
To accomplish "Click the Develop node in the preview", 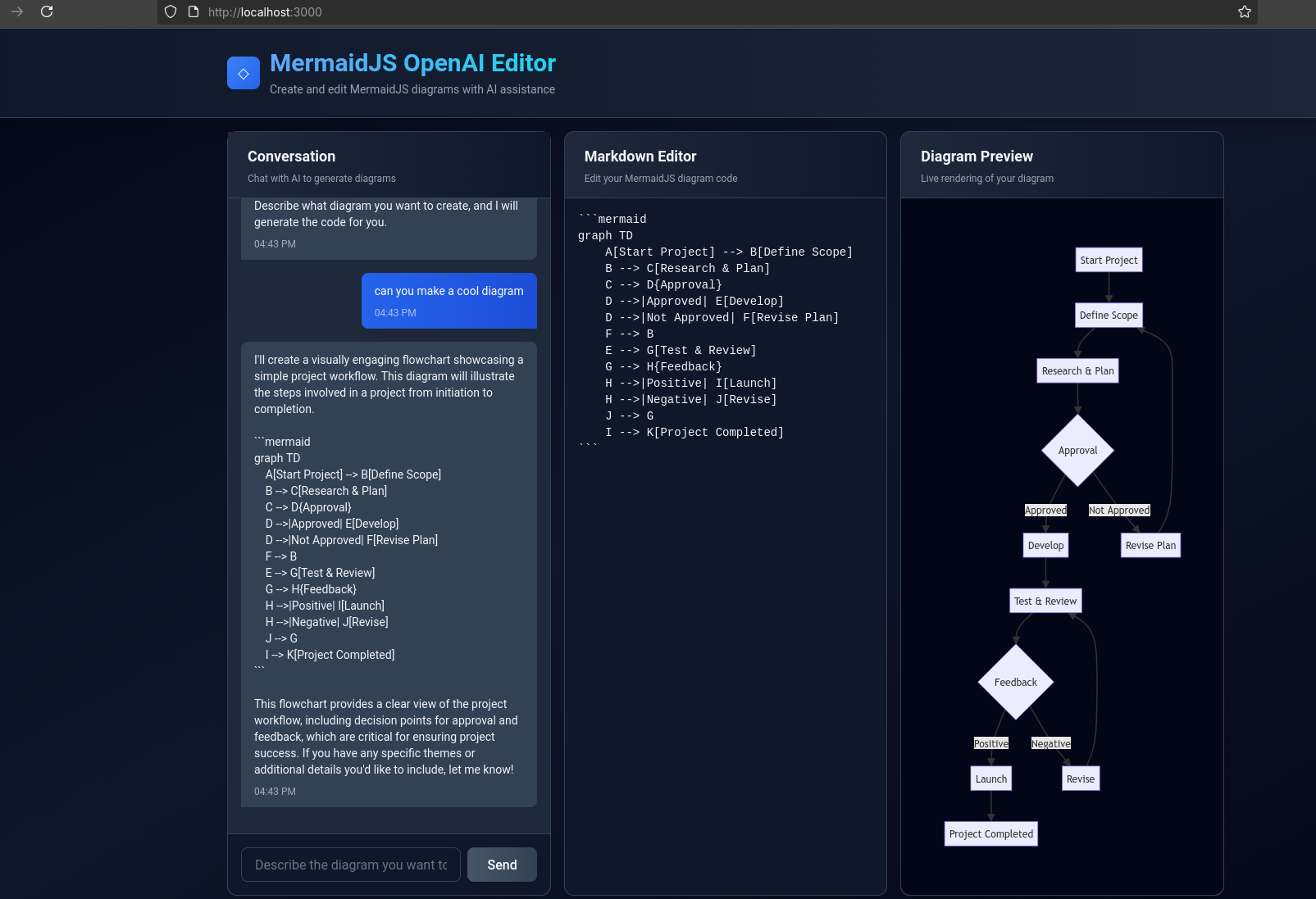I will point(1045,545).
